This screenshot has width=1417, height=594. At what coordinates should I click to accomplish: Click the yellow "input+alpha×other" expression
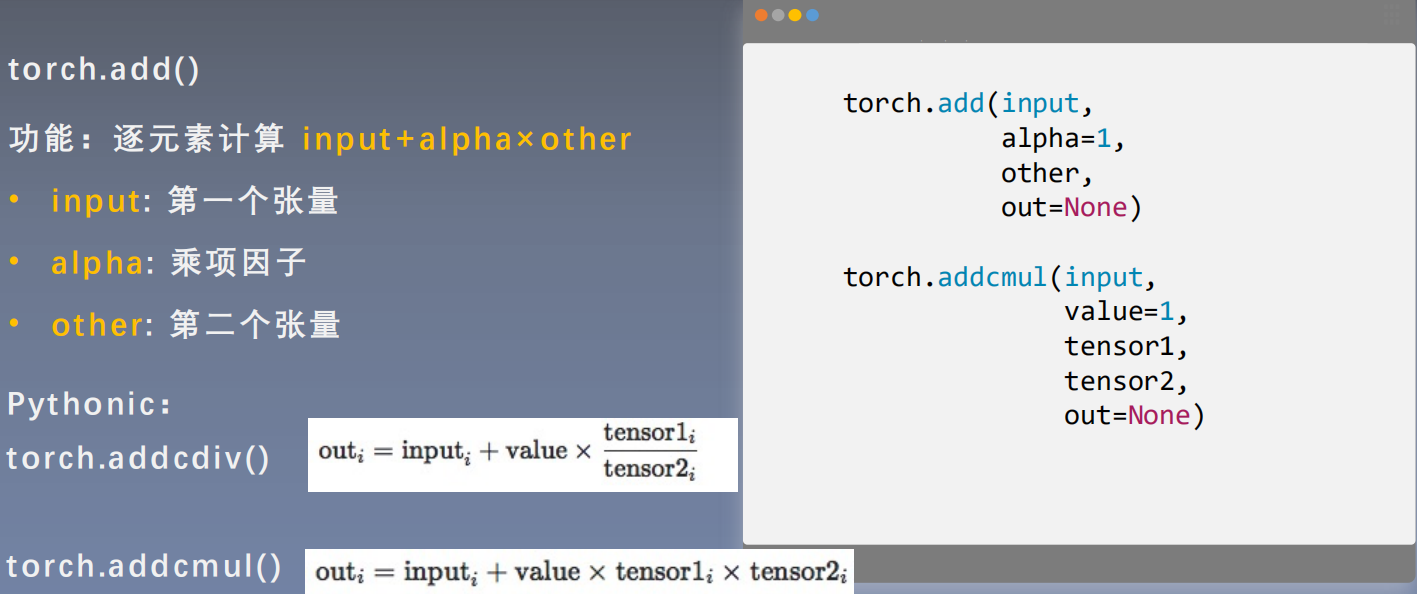point(467,139)
